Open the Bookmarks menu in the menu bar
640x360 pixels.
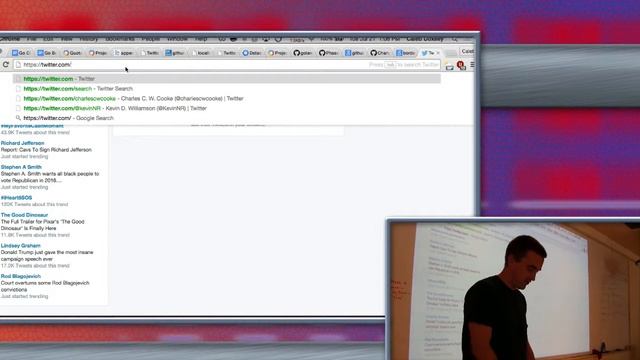coord(120,39)
